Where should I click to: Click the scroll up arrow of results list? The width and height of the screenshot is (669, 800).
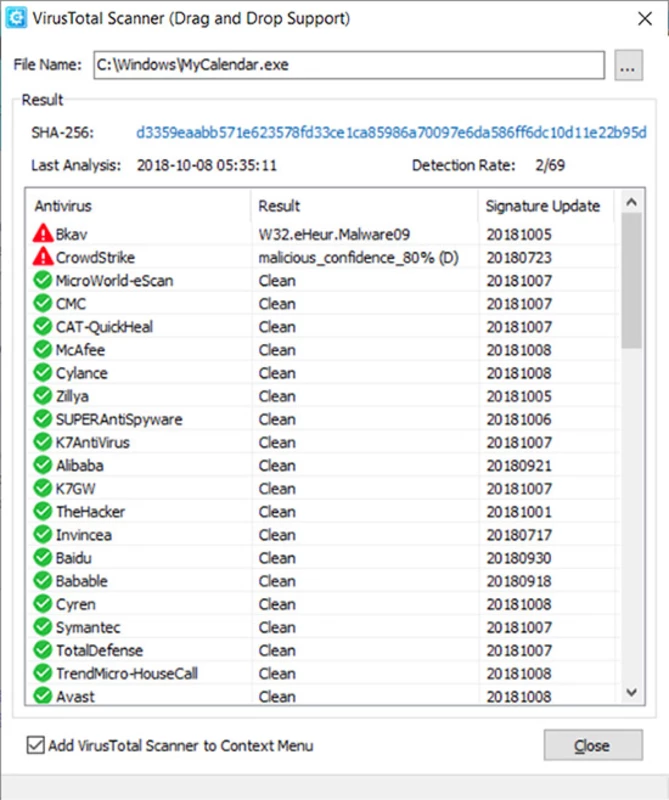631,203
